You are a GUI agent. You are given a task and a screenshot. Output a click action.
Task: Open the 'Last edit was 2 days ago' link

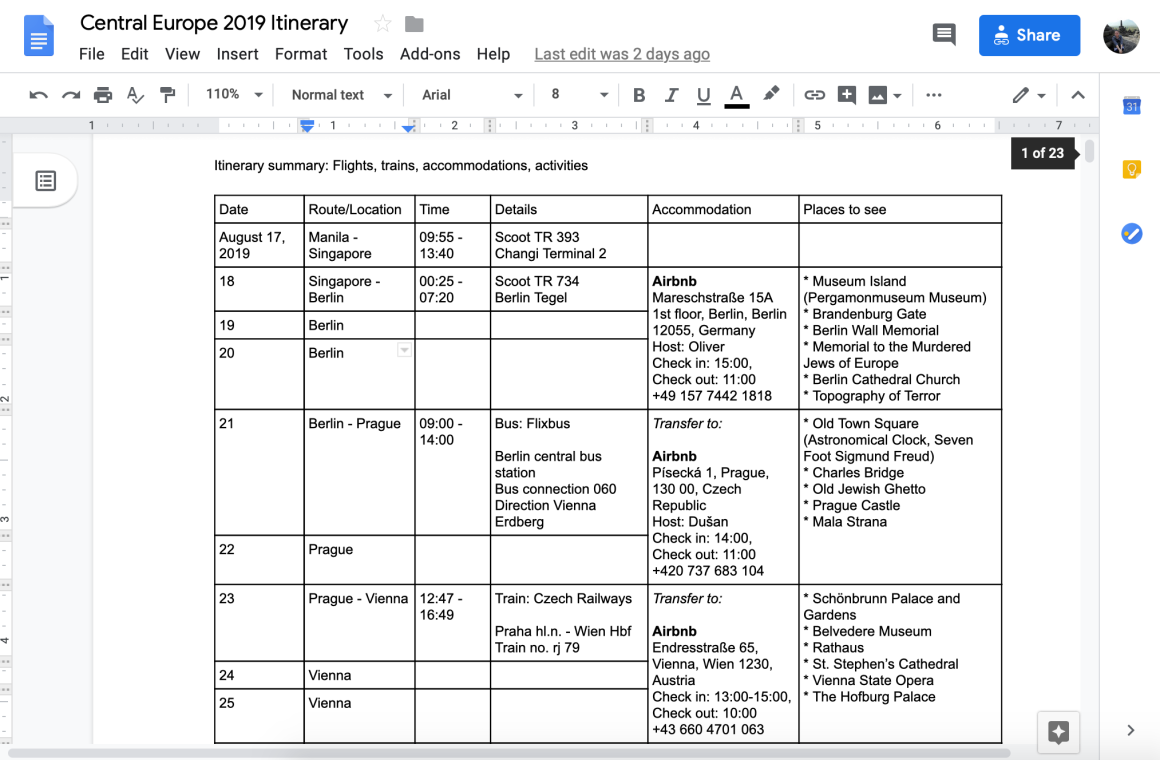tap(622, 54)
